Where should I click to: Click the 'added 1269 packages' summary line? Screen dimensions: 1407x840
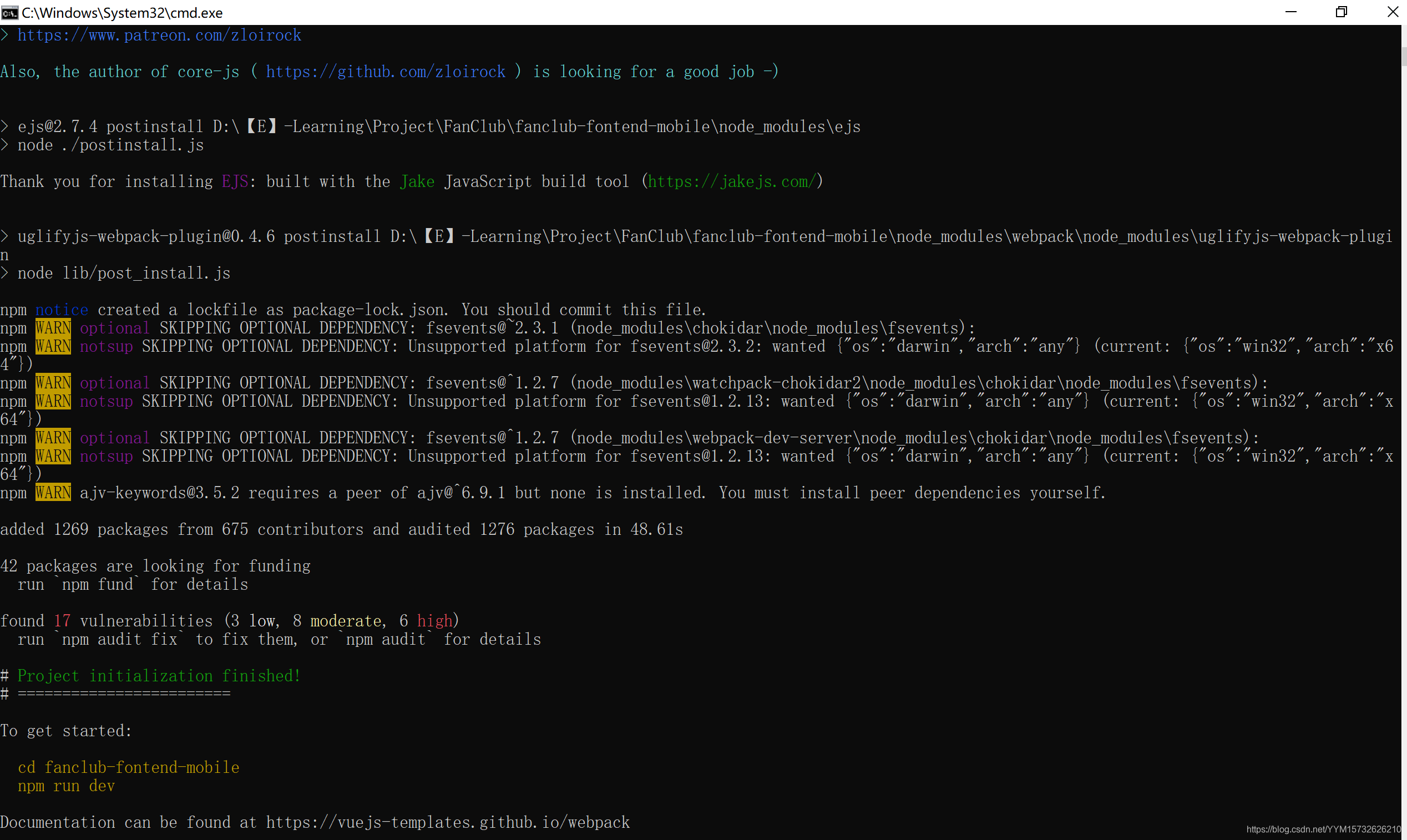tap(341, 529)
